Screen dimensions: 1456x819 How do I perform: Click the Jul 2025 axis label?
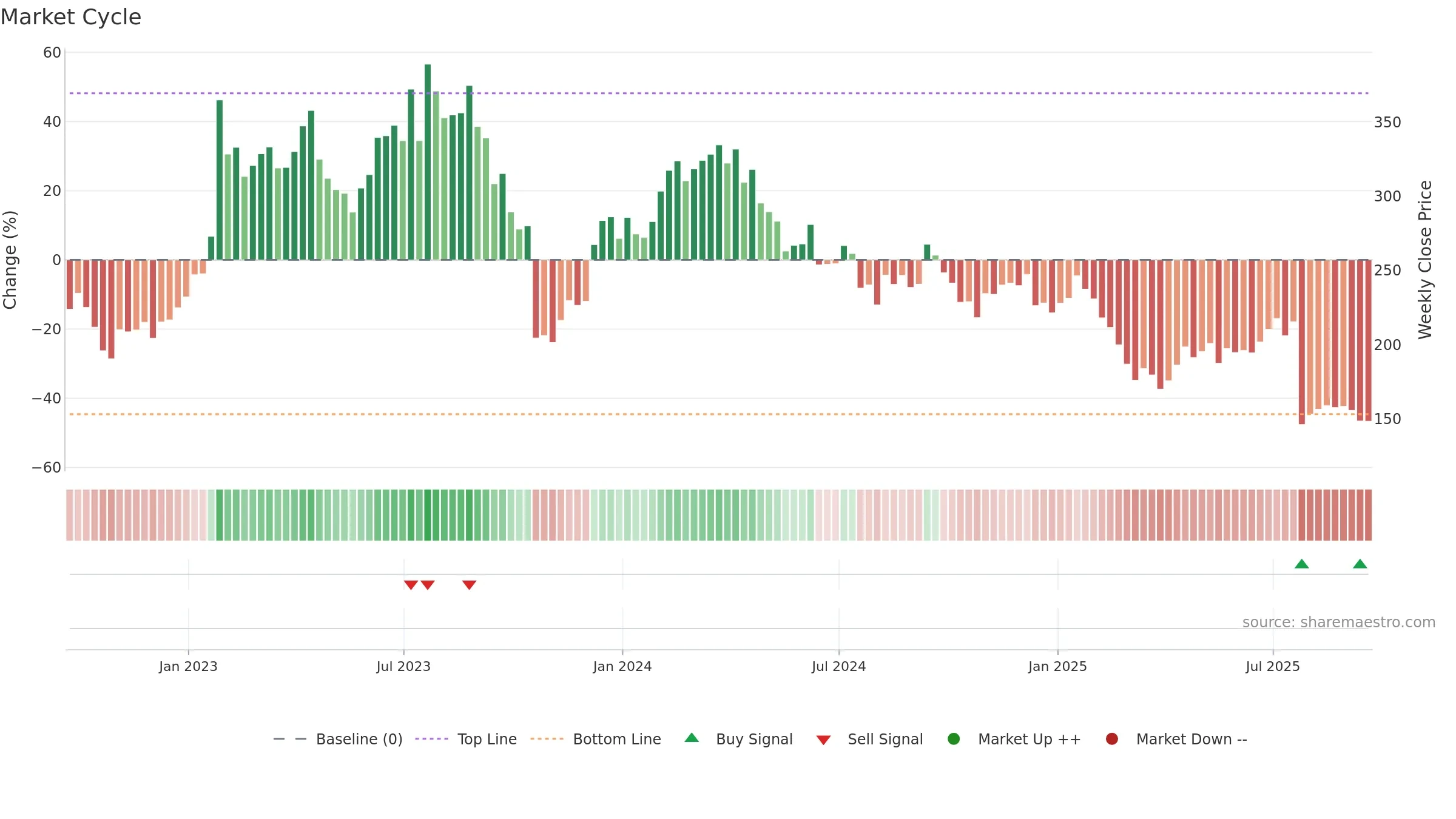pyautogui.click(x=1273, y=666)
